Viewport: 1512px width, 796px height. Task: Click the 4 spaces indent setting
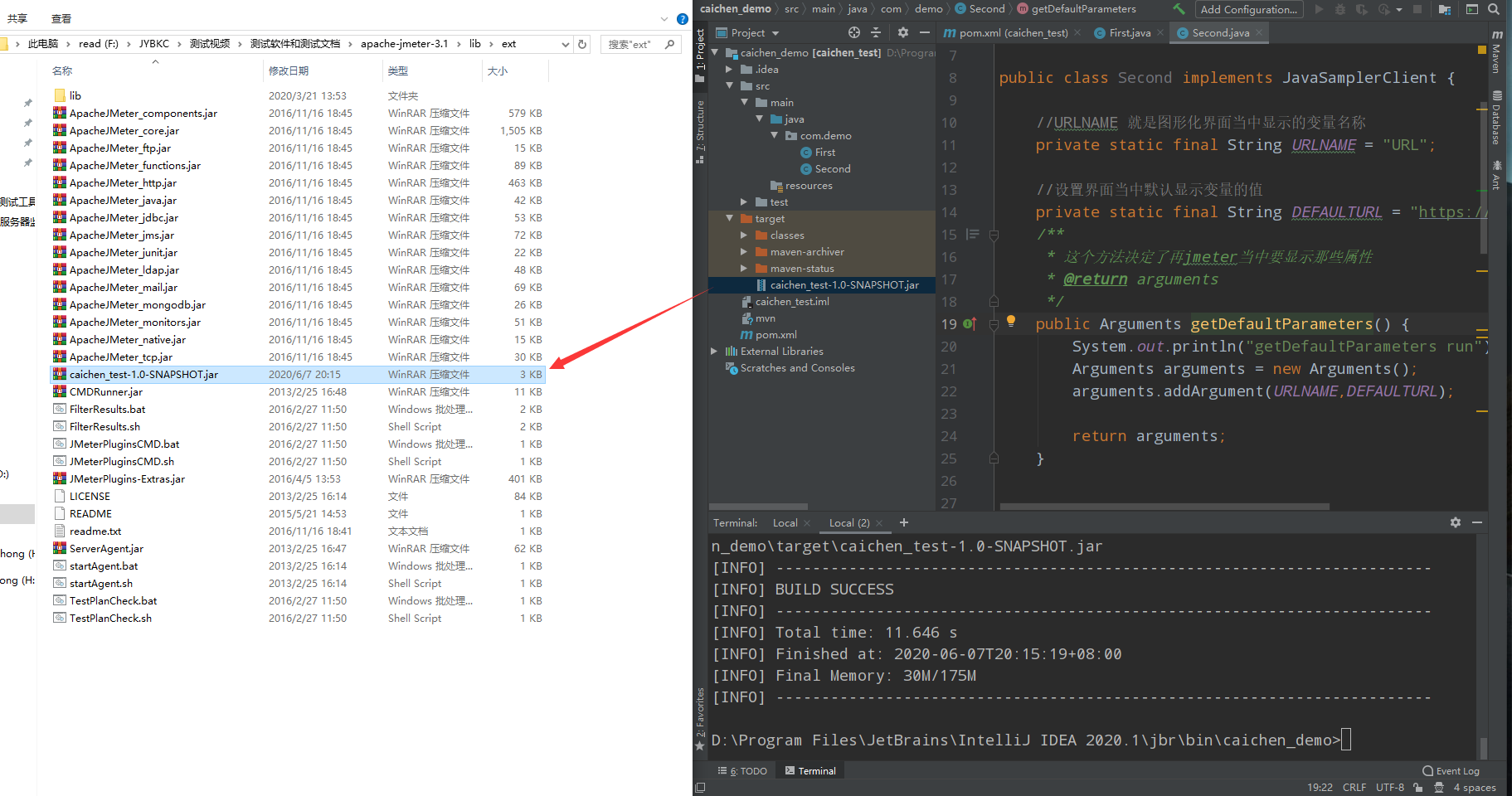coord(1475,788)
